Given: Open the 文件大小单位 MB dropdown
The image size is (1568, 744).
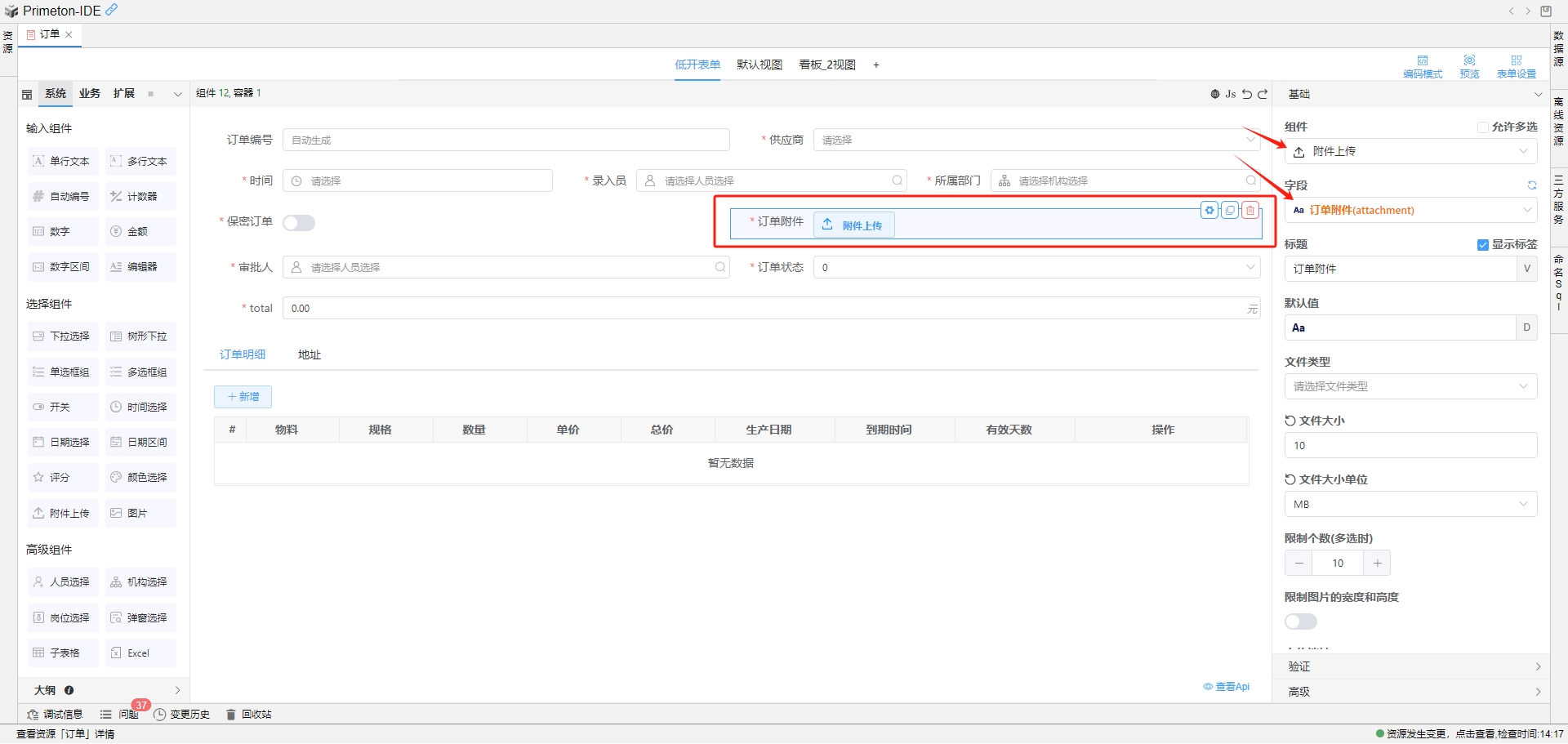Looking at the screenshot, I should pyautogui.click(x=1410, y=504).
